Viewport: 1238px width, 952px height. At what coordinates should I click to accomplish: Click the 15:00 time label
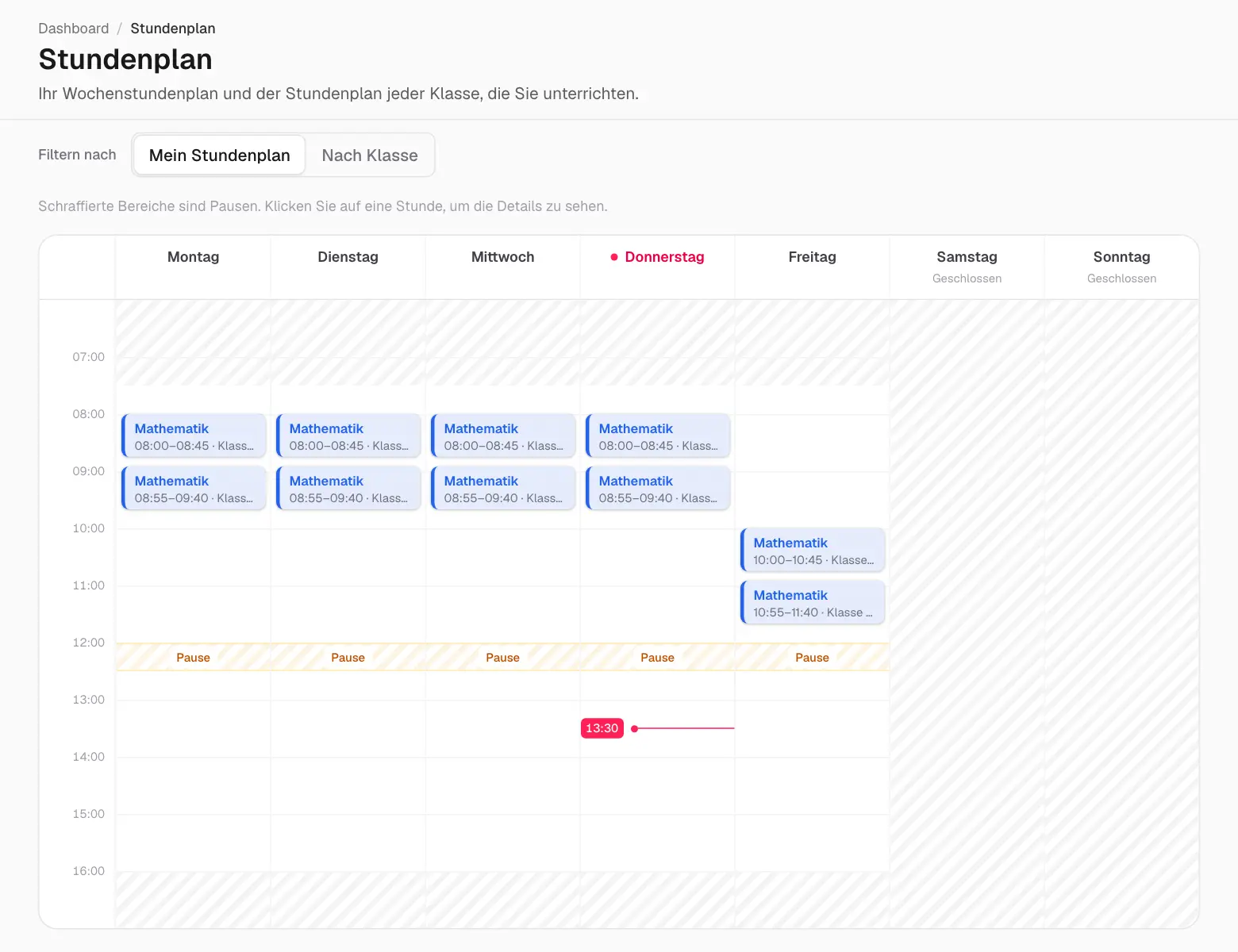pyautogui.click(x=89, y=814)
